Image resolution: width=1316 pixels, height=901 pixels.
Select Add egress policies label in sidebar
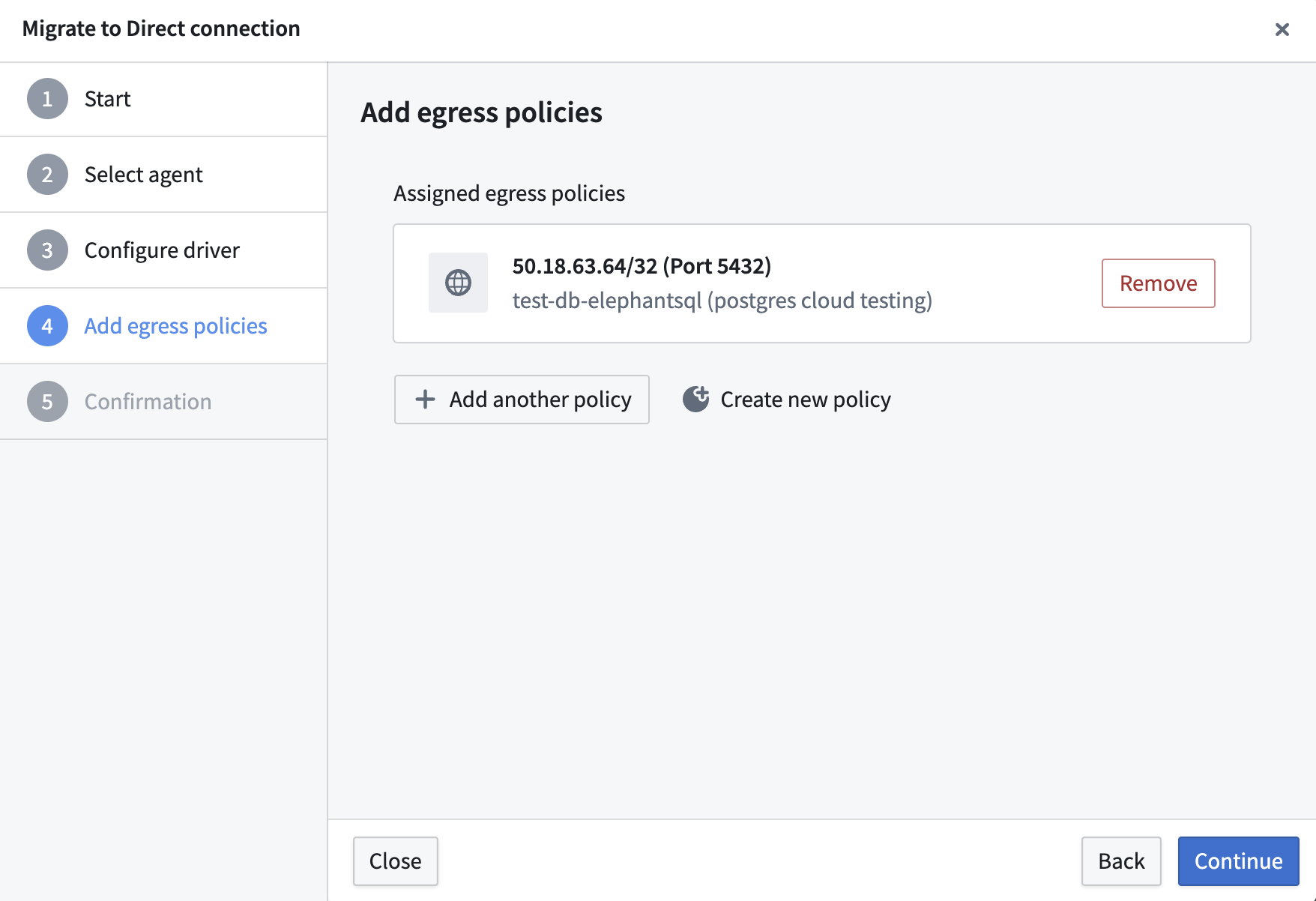coord(175,326)
